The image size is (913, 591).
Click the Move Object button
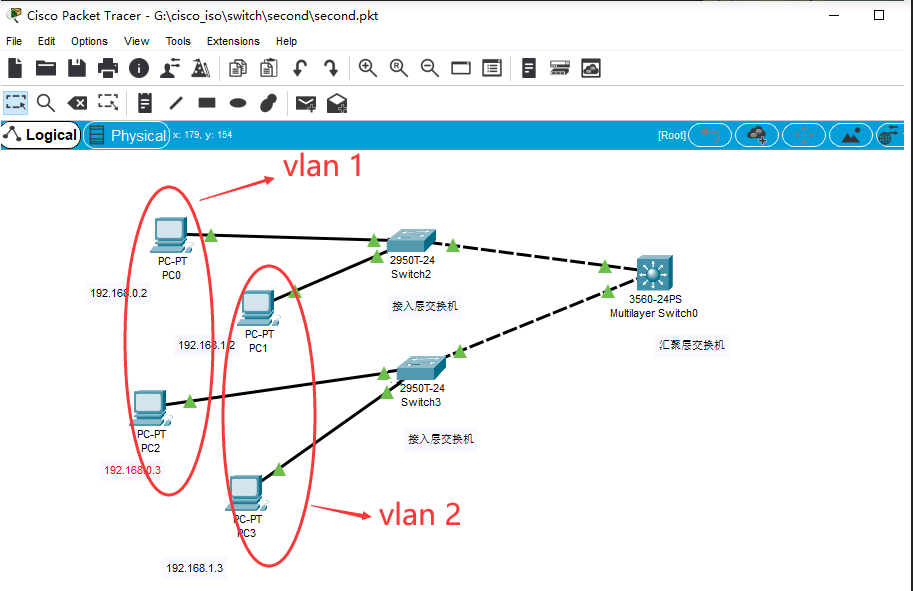[x=804, y=135]
